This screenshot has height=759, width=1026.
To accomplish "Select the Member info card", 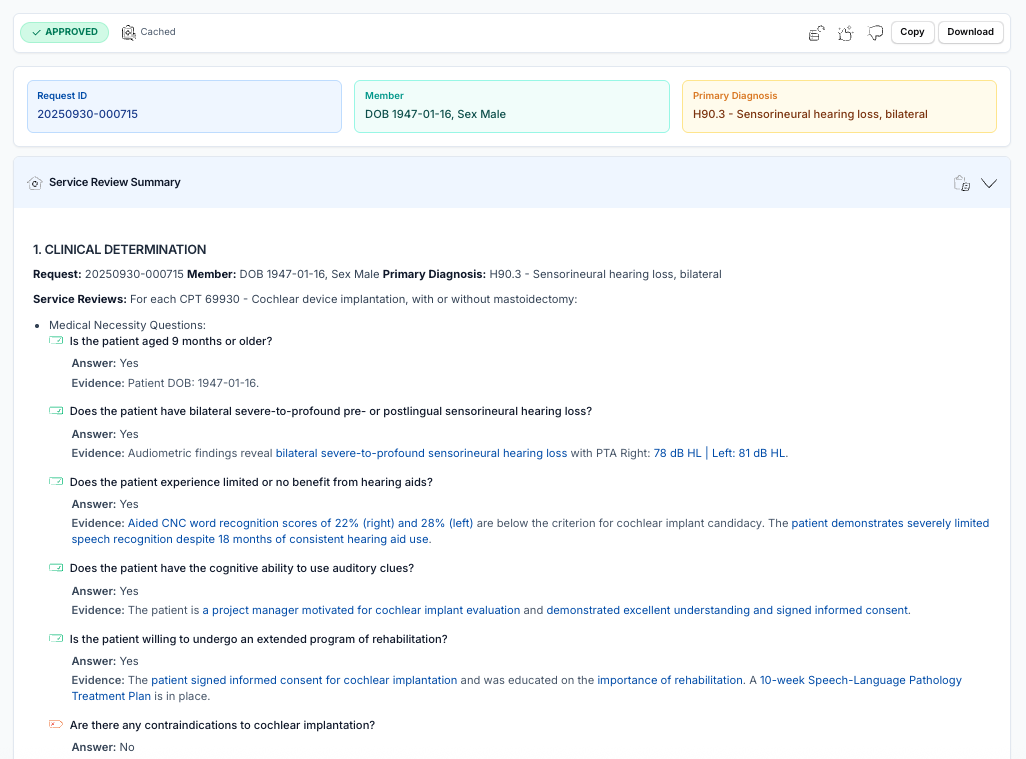I will tap(511, 105).
